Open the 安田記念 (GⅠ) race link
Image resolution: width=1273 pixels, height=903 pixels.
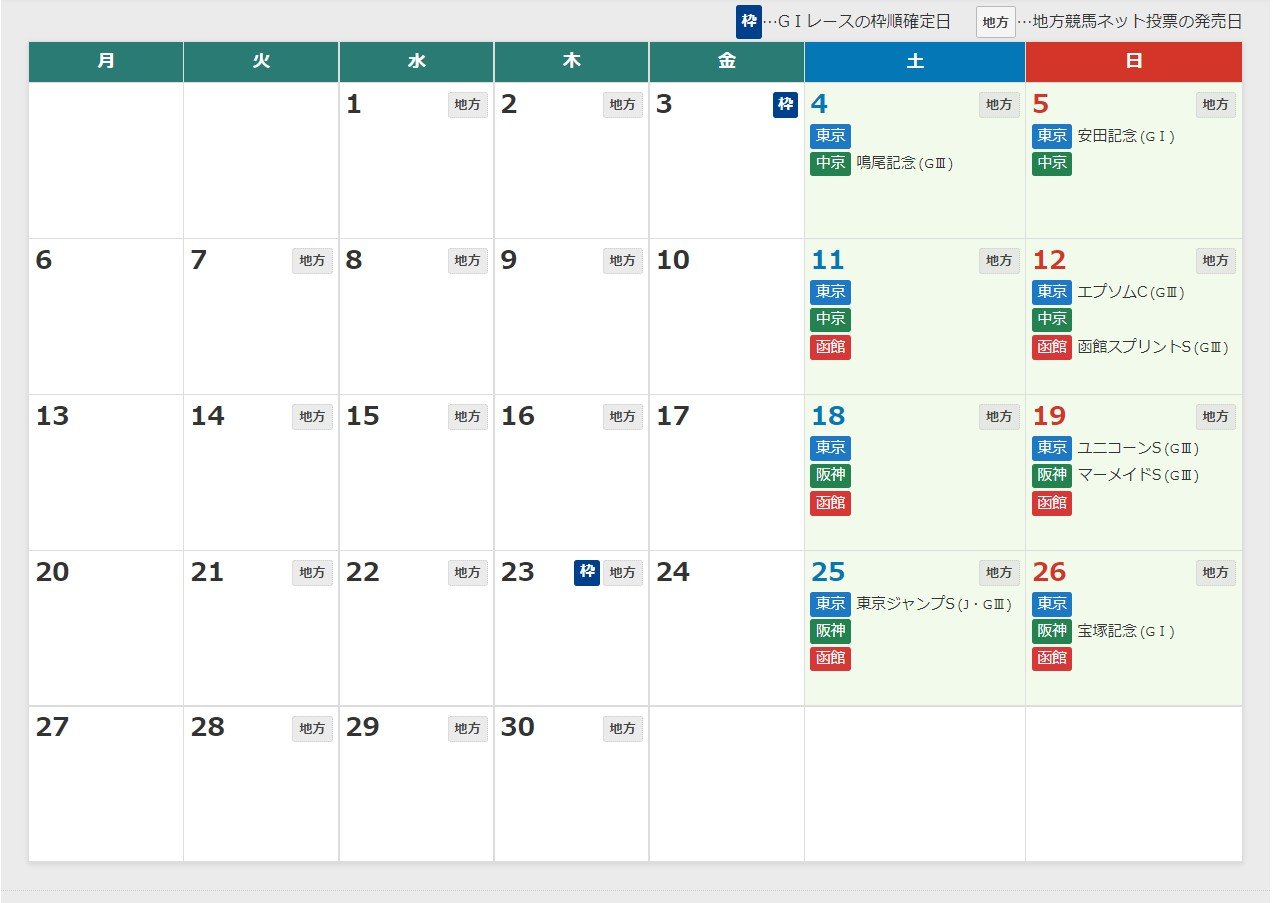click(x=1126, y=136)
